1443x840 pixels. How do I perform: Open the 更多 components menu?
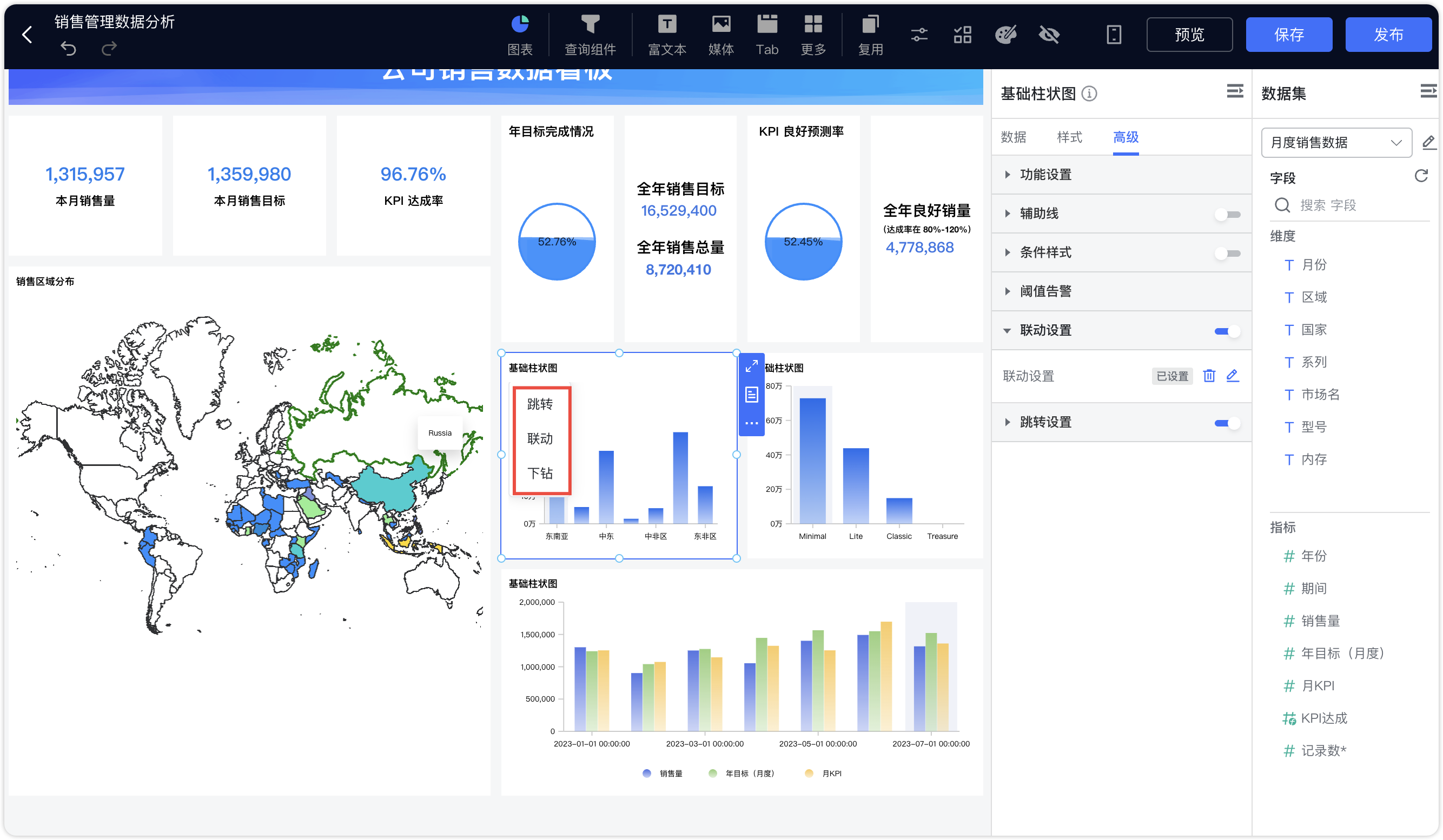(813, 35)
